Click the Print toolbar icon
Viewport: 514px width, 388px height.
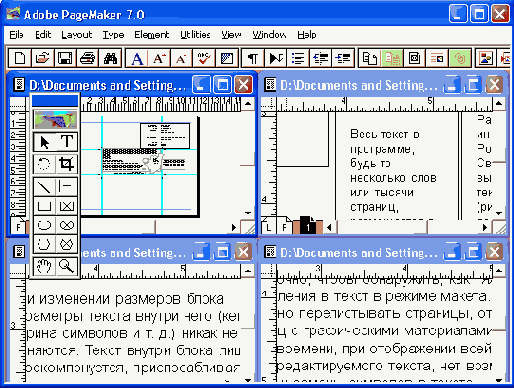click(x=88, y=58)
